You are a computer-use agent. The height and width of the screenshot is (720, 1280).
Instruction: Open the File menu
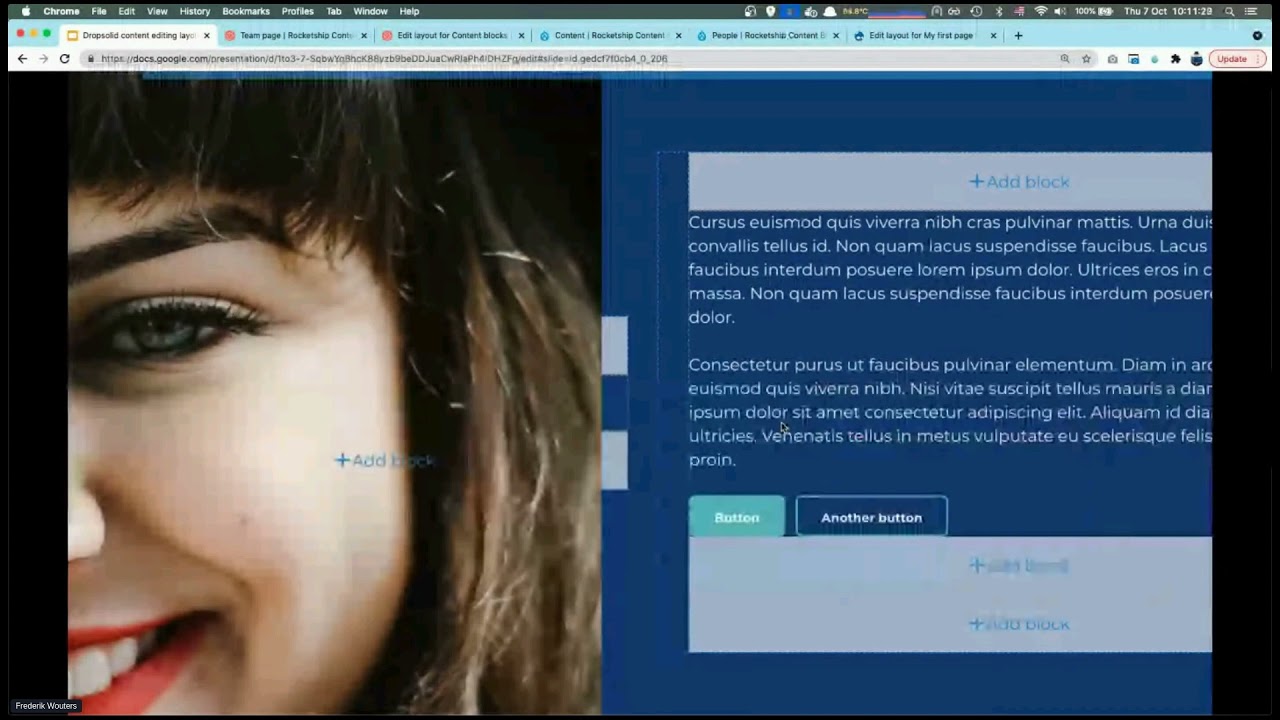(x=99, y=11)
